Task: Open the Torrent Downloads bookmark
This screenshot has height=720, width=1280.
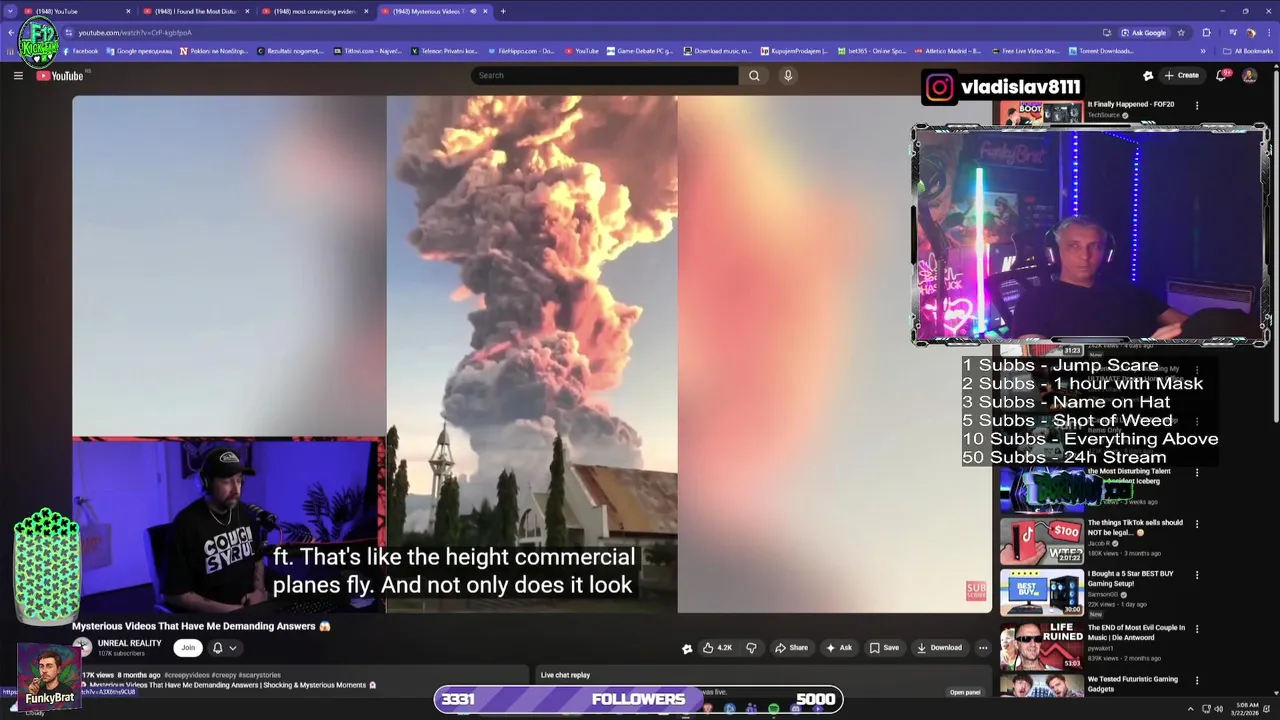Action: pyautogui.click(x=1101, y=51)
